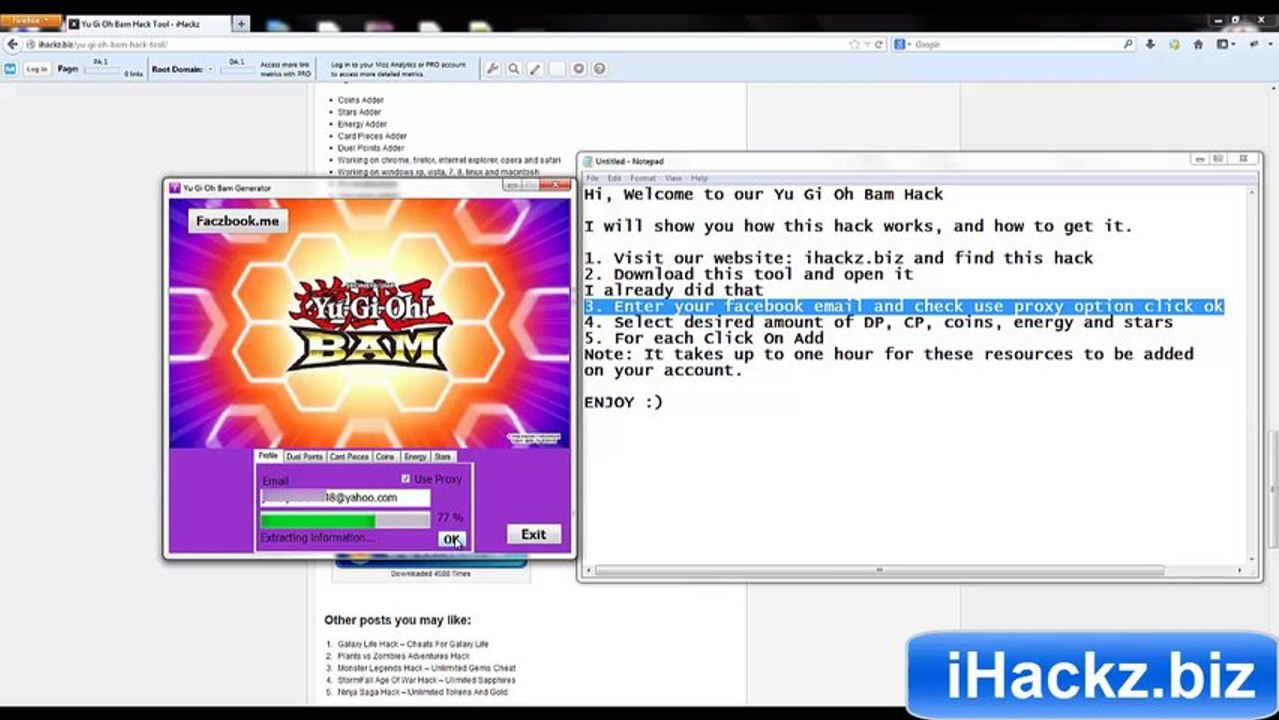Click Notepad horizontal scrollbar

pyautogui.click(x=879, y=570)
